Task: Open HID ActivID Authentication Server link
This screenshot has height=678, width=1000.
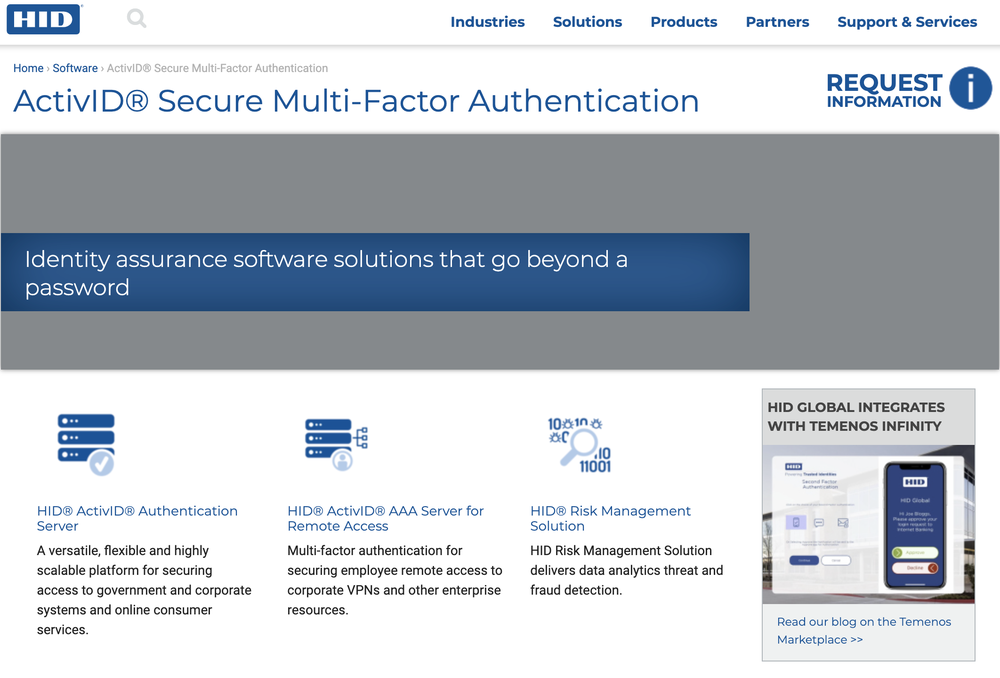Action: click(x=137, y=519)
